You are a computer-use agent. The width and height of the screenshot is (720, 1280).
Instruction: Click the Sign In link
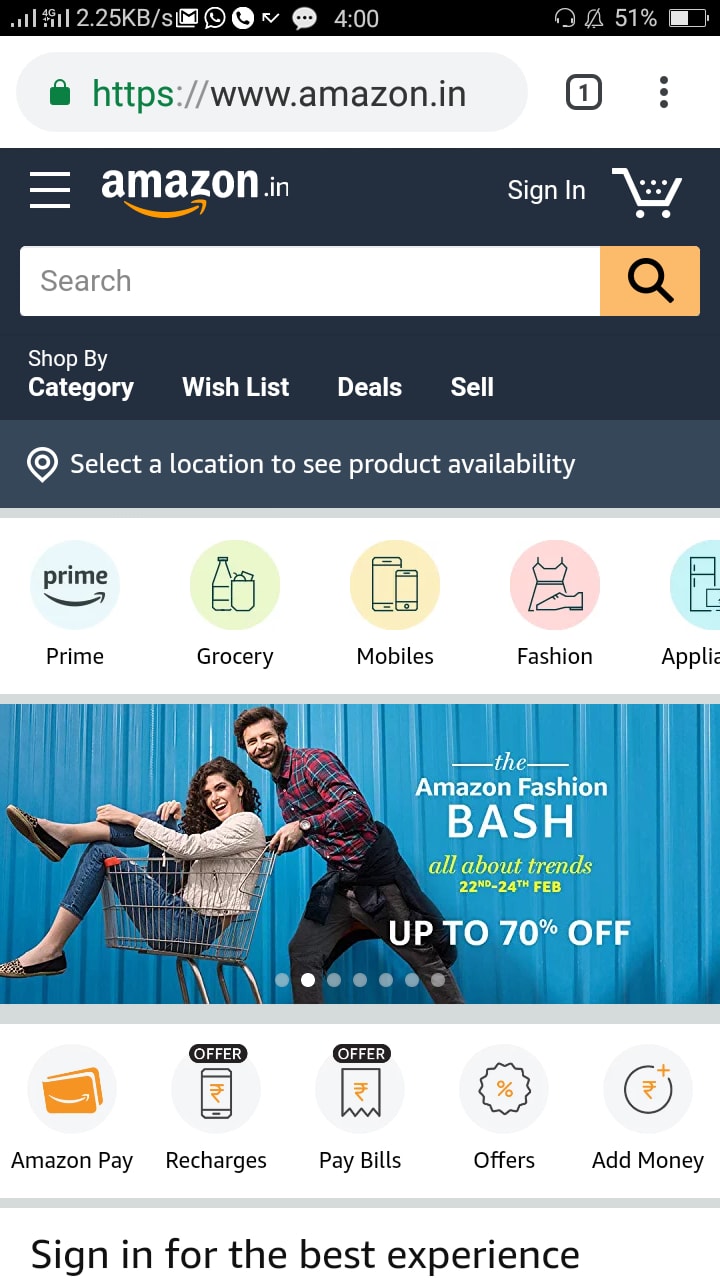tap(546, 190)
